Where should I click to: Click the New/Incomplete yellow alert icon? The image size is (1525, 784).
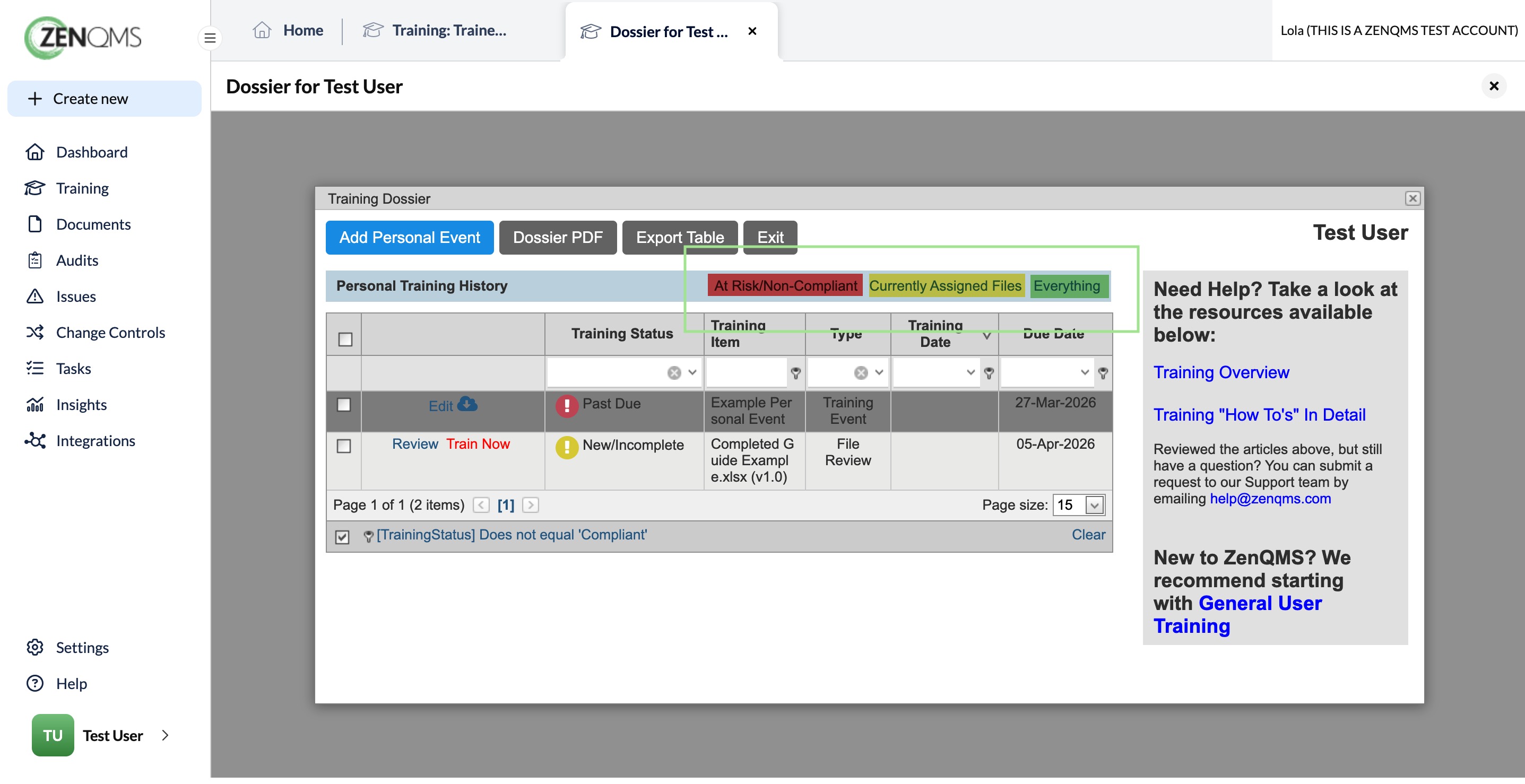567,447
